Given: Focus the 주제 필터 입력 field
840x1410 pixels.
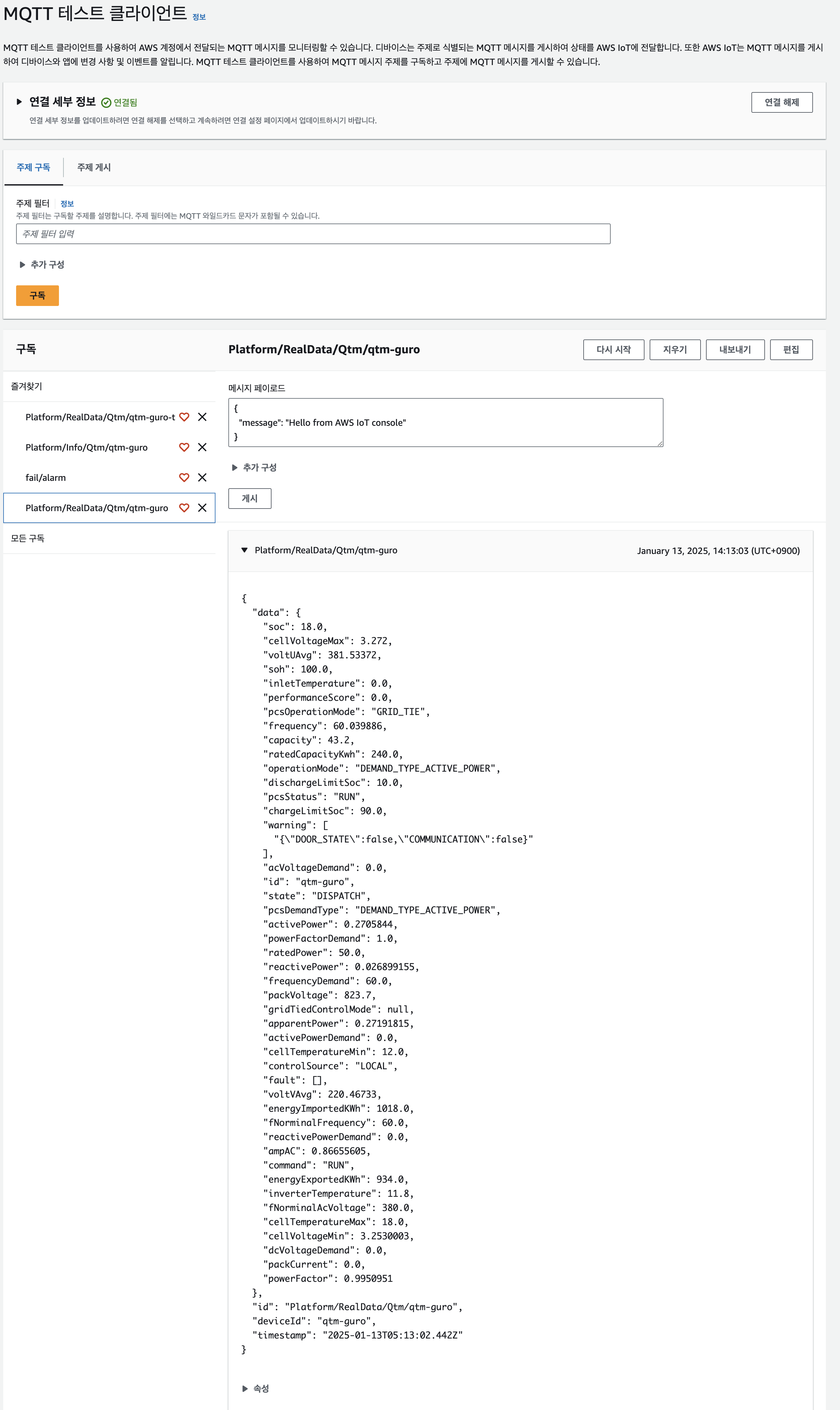Looking at the screenshot, I should 312,234.
